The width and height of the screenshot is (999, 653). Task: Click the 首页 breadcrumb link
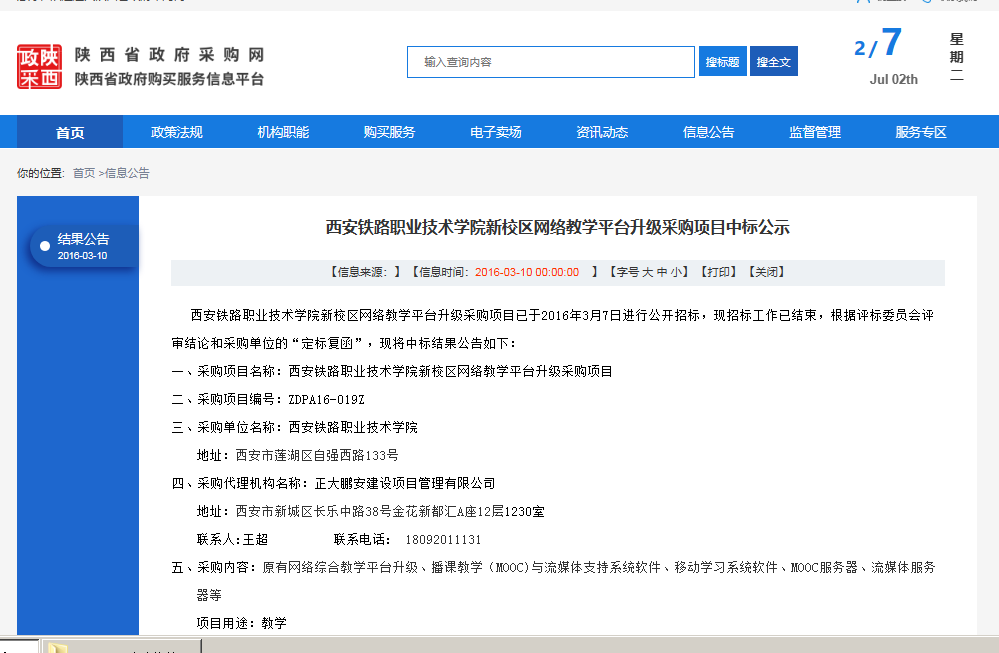[x=84, y=173]
